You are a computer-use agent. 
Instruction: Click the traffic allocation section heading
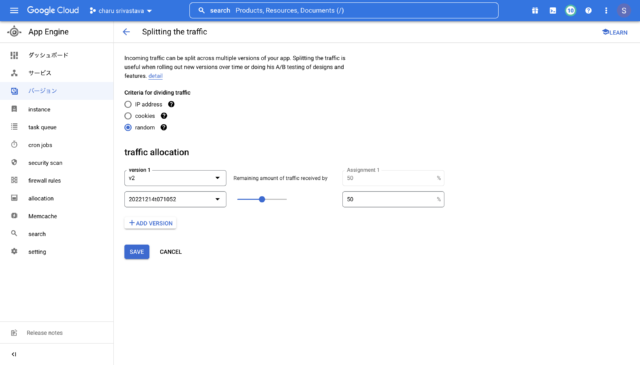157,152
